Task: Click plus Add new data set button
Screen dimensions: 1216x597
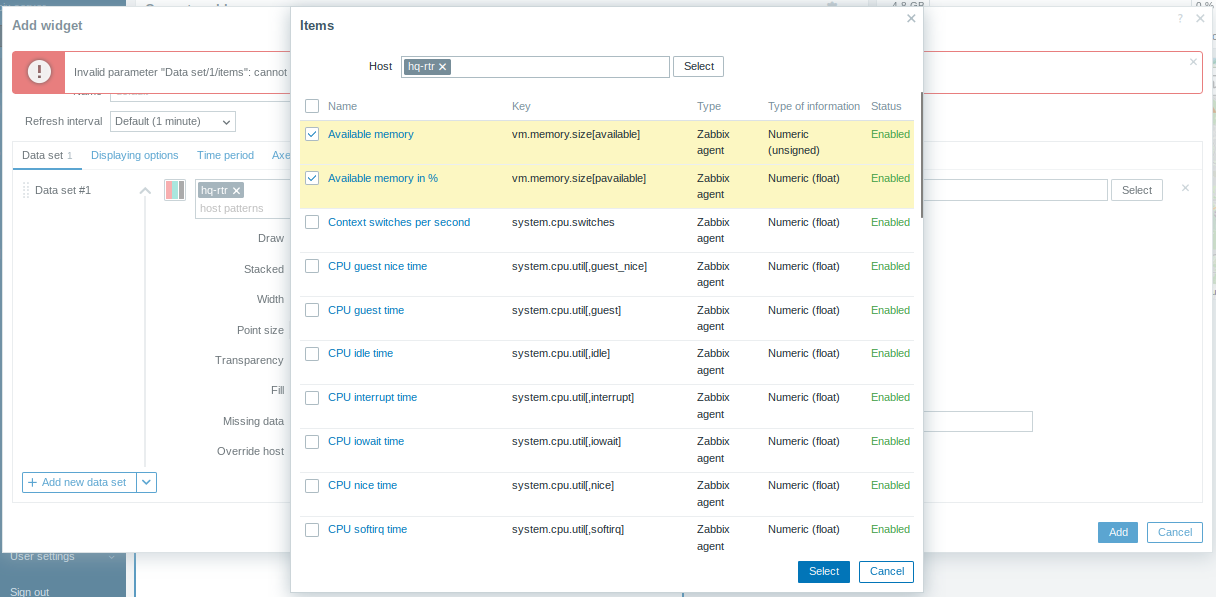Action: point(78,482)
